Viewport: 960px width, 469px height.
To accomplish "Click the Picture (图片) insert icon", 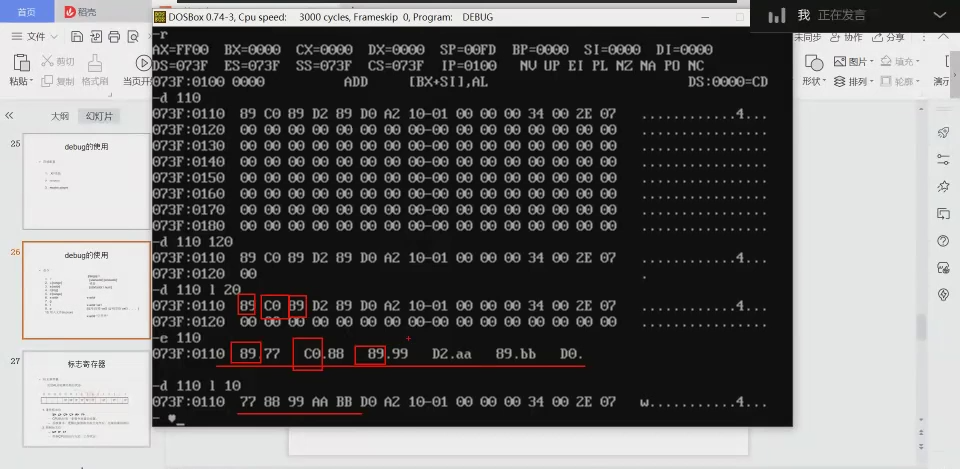I will [839, 62].
